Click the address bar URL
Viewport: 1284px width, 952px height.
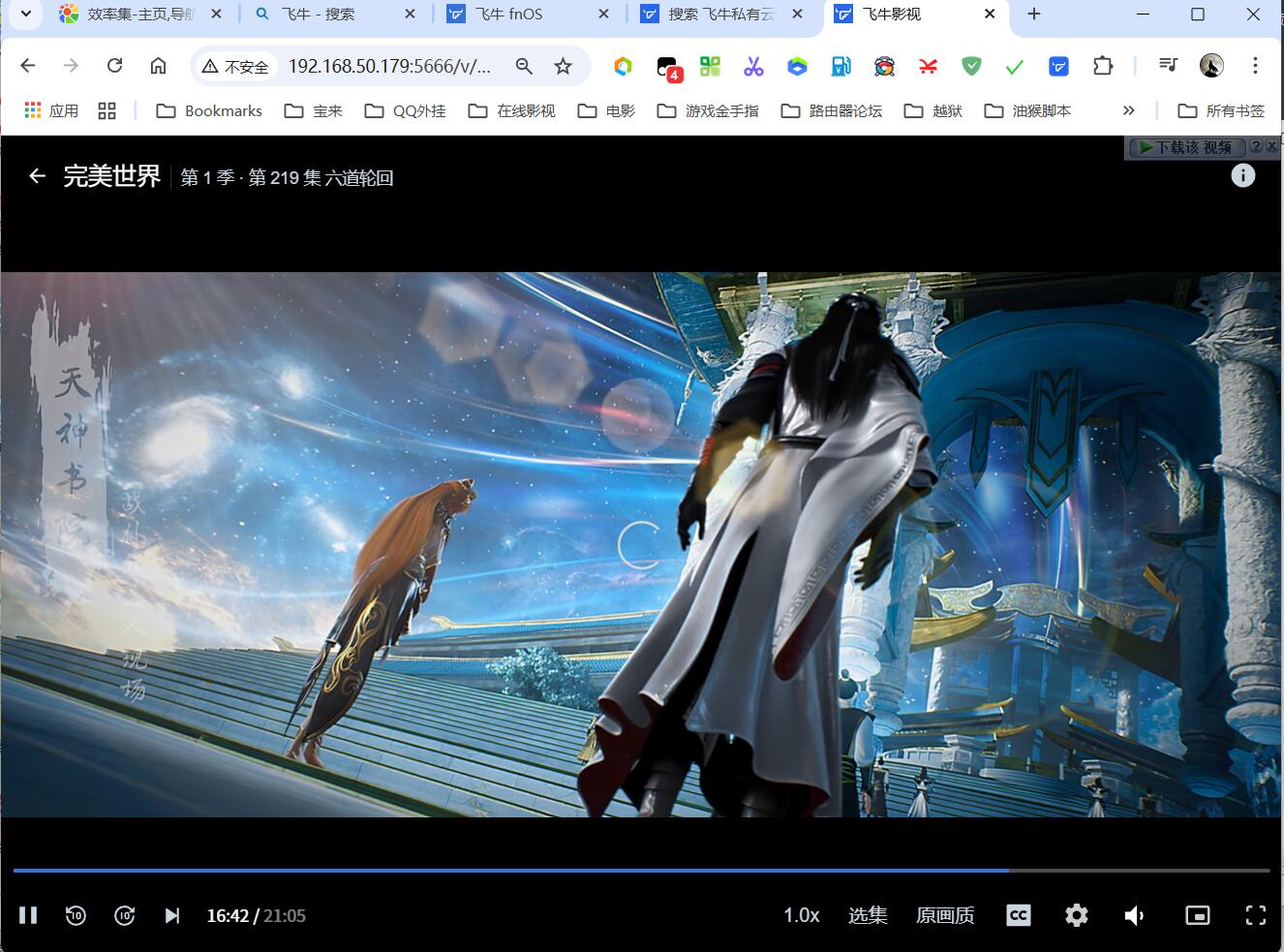tap(389, 66)
